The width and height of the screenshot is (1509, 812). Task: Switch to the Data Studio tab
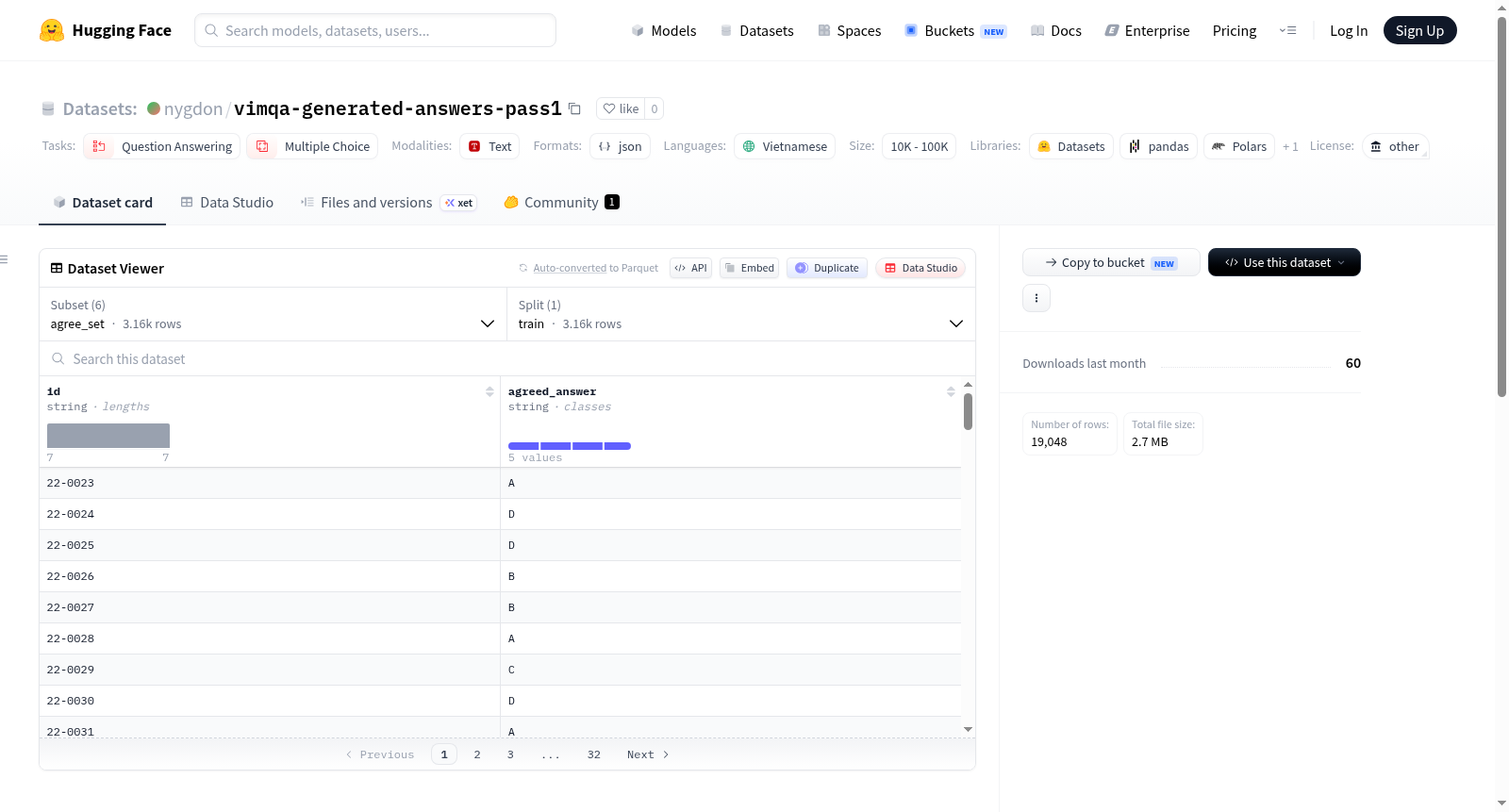[226, 202]
